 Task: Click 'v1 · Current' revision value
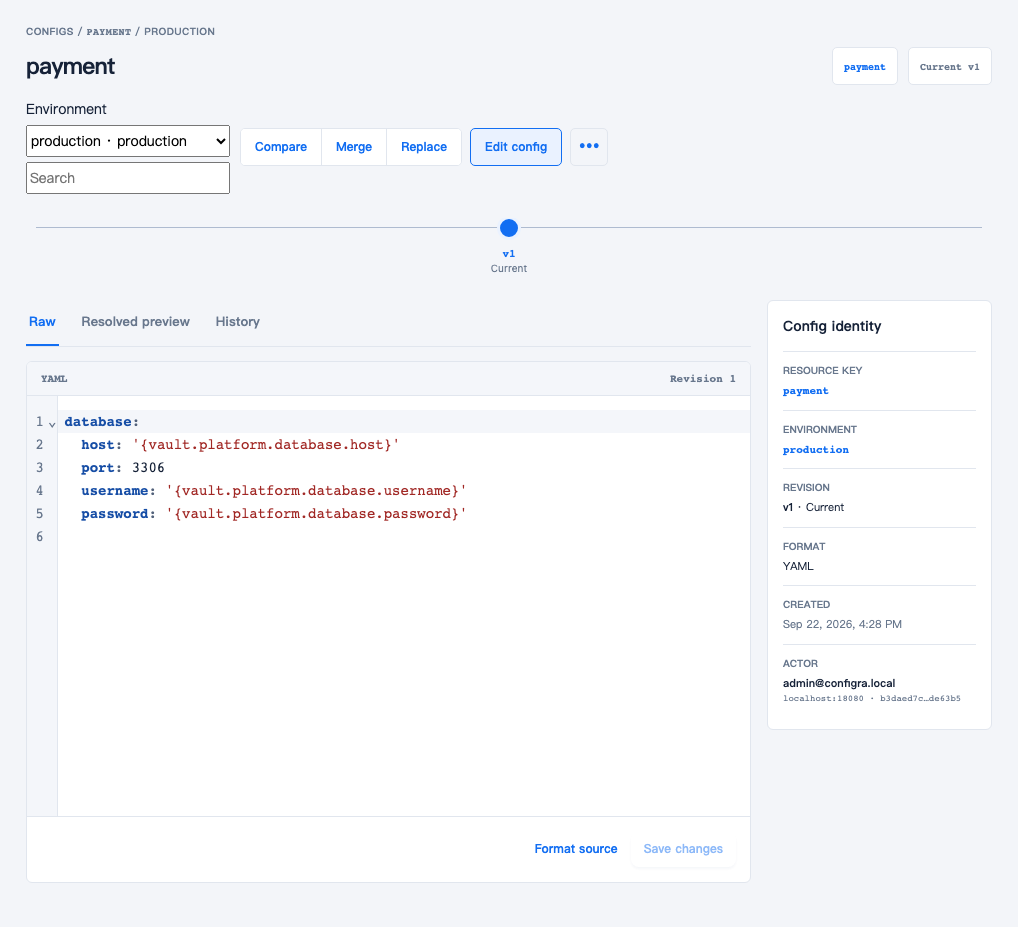click(813, 507)
